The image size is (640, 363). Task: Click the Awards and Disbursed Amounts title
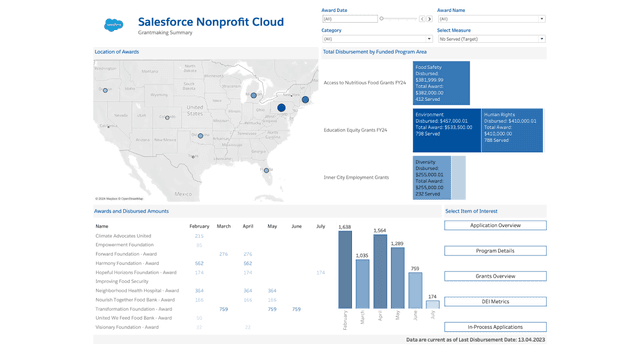(x=131, y=211)
